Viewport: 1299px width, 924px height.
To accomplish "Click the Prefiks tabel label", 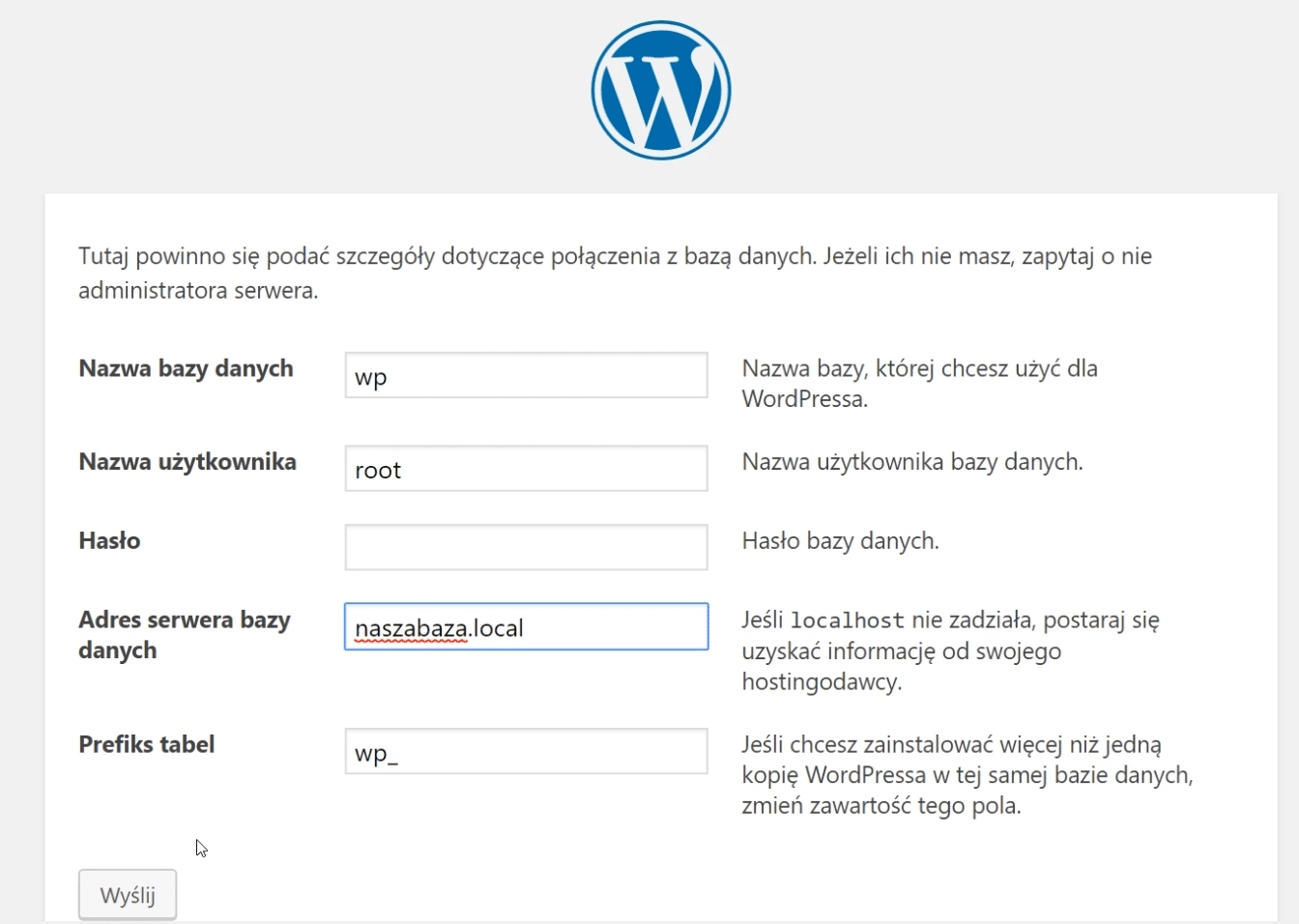I will [x=147, y=744].
